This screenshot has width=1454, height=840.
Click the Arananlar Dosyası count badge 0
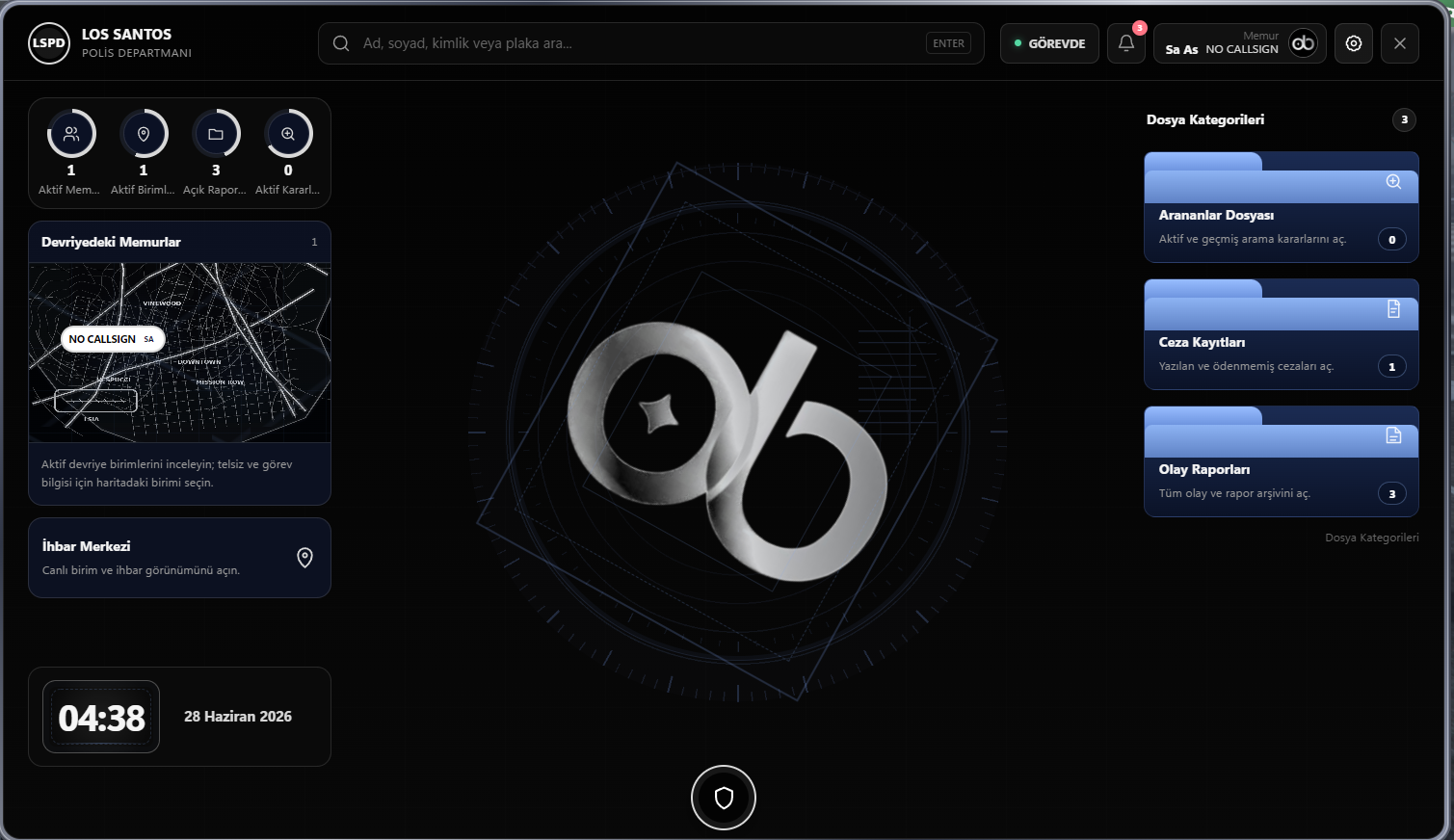pyautogui.click(x=1392, y=240)
